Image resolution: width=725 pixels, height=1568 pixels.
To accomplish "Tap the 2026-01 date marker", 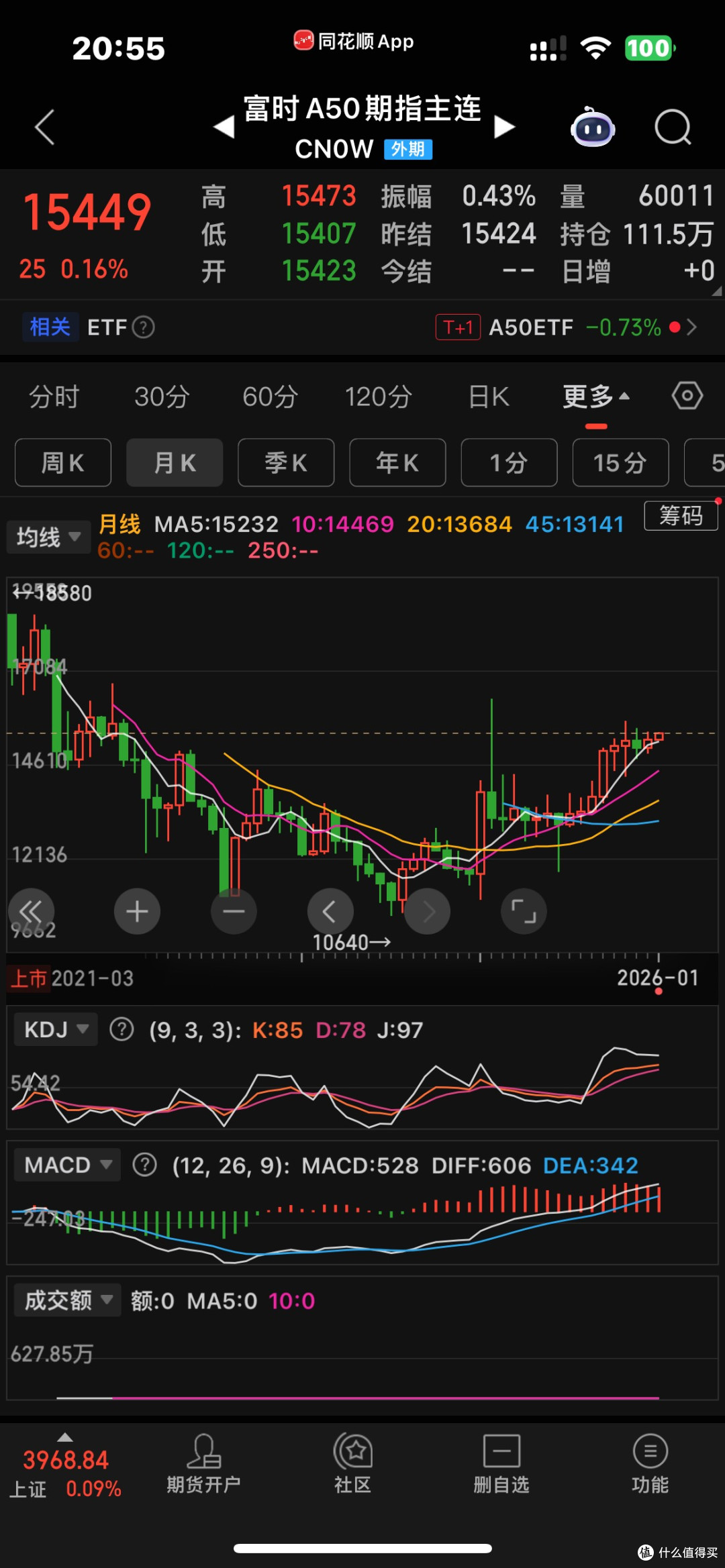I will [x=658, y=978].
